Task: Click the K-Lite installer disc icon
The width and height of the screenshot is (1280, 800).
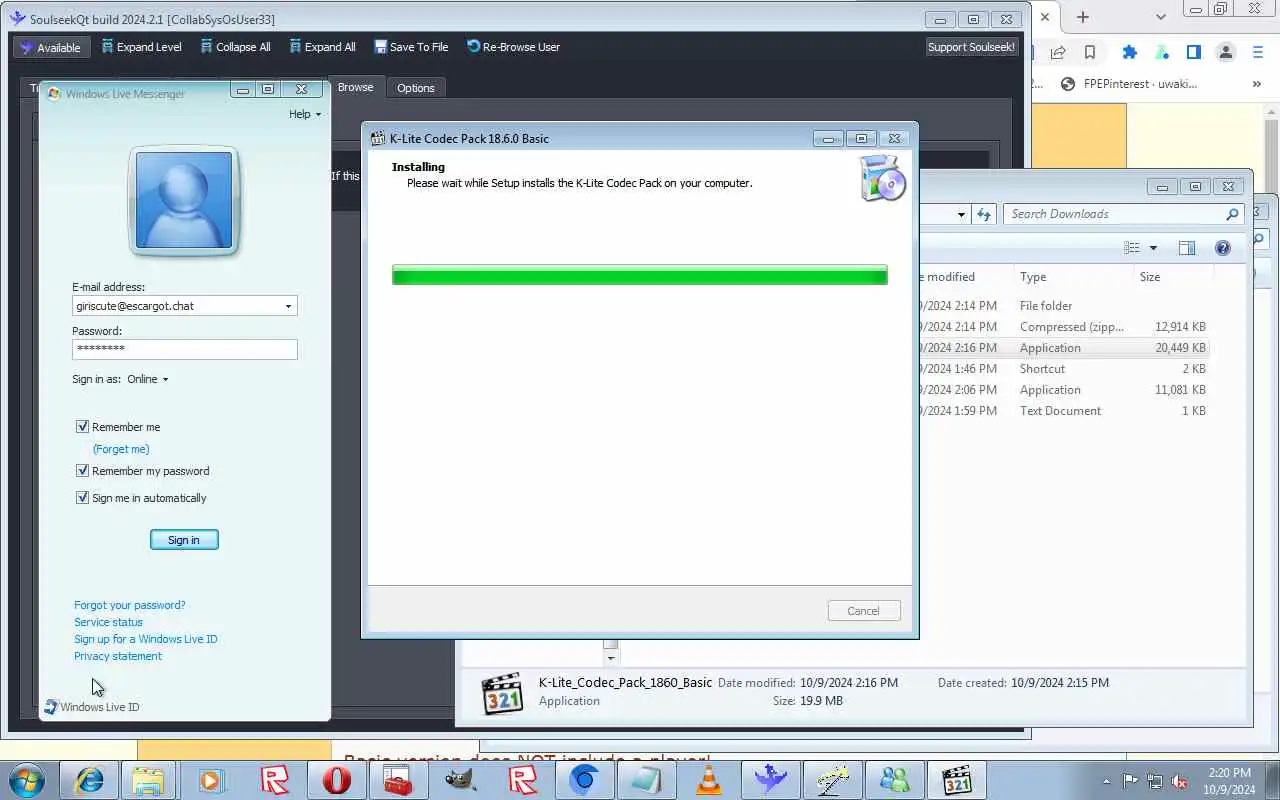Action: [x=883, y=178]
